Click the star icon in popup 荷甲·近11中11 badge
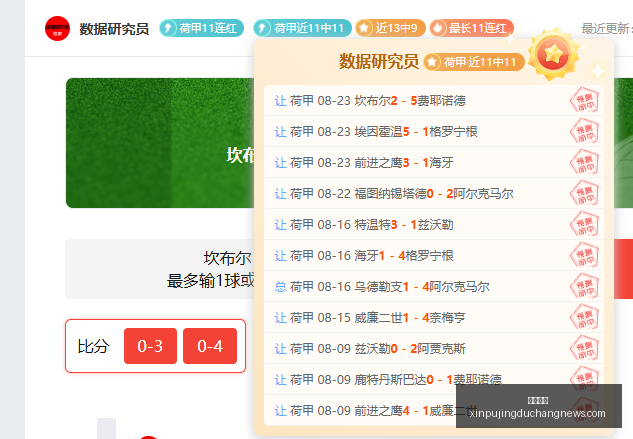Screen dimensions: 633x439 click(x=432, y=62)
